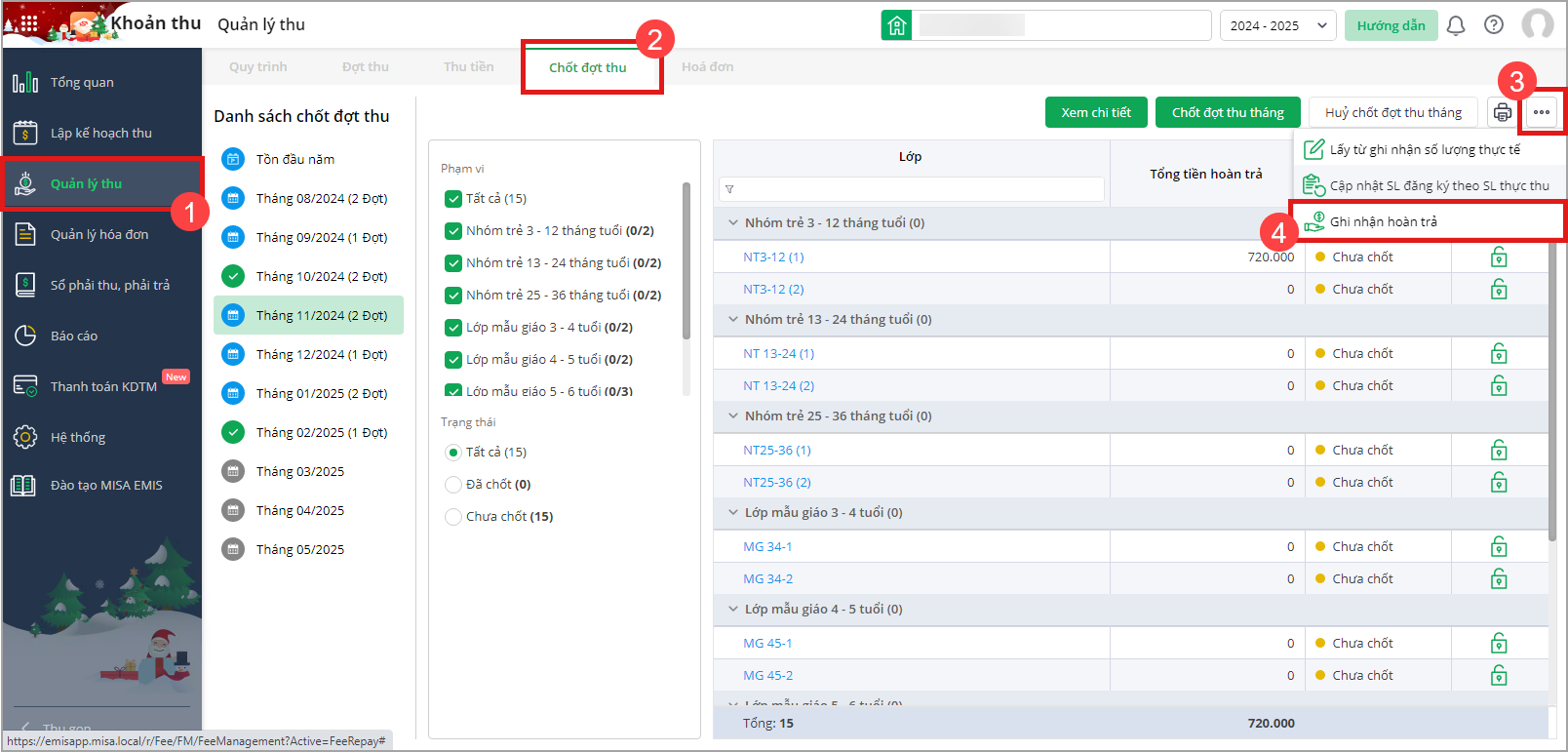The image size is (1568, 752).
Task: Switch to Quy trình tab
Action: point(258,66)
